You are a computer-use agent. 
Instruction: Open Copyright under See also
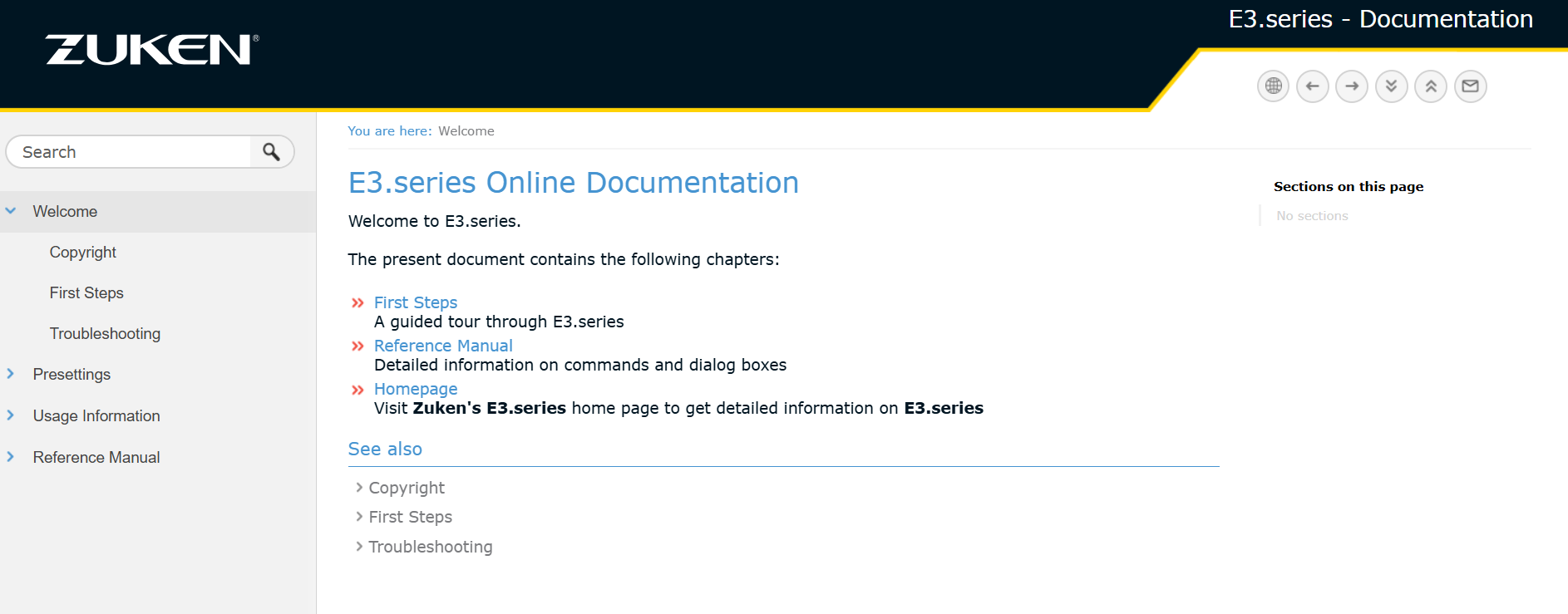(x=407, y=488)
